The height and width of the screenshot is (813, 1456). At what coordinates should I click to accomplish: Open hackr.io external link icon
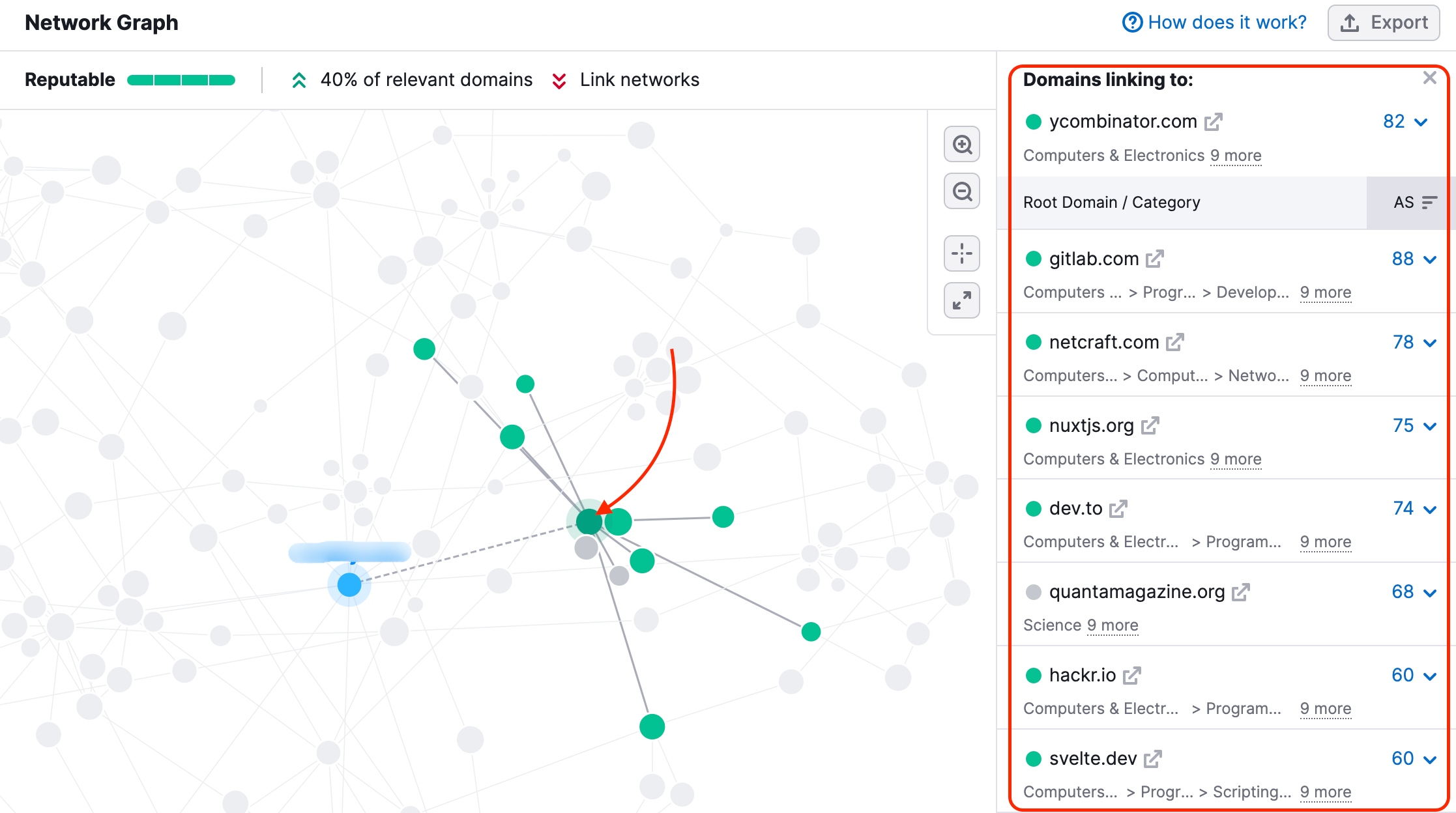(x=1132, y=676)
